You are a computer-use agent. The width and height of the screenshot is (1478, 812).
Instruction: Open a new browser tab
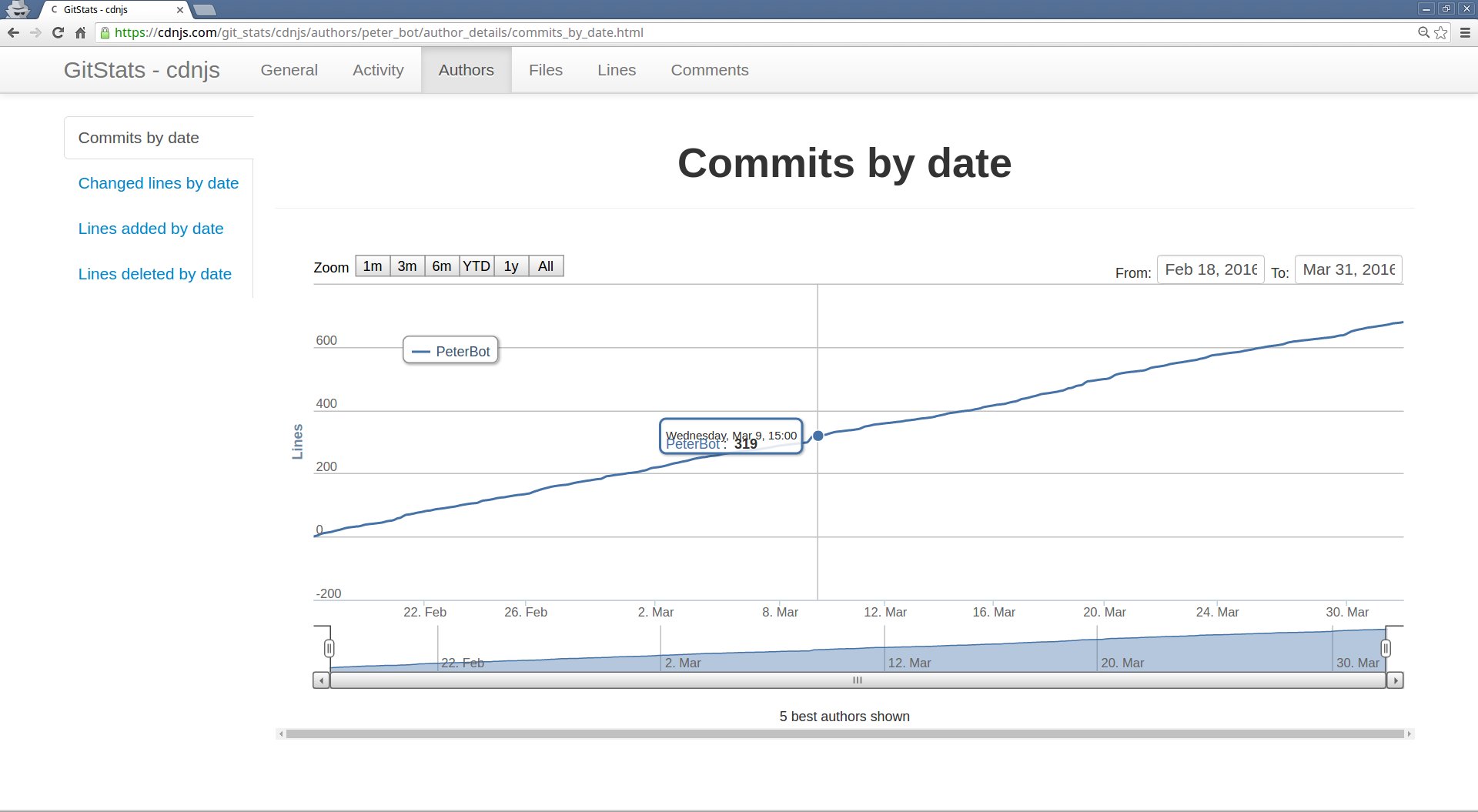coord(204,10)
